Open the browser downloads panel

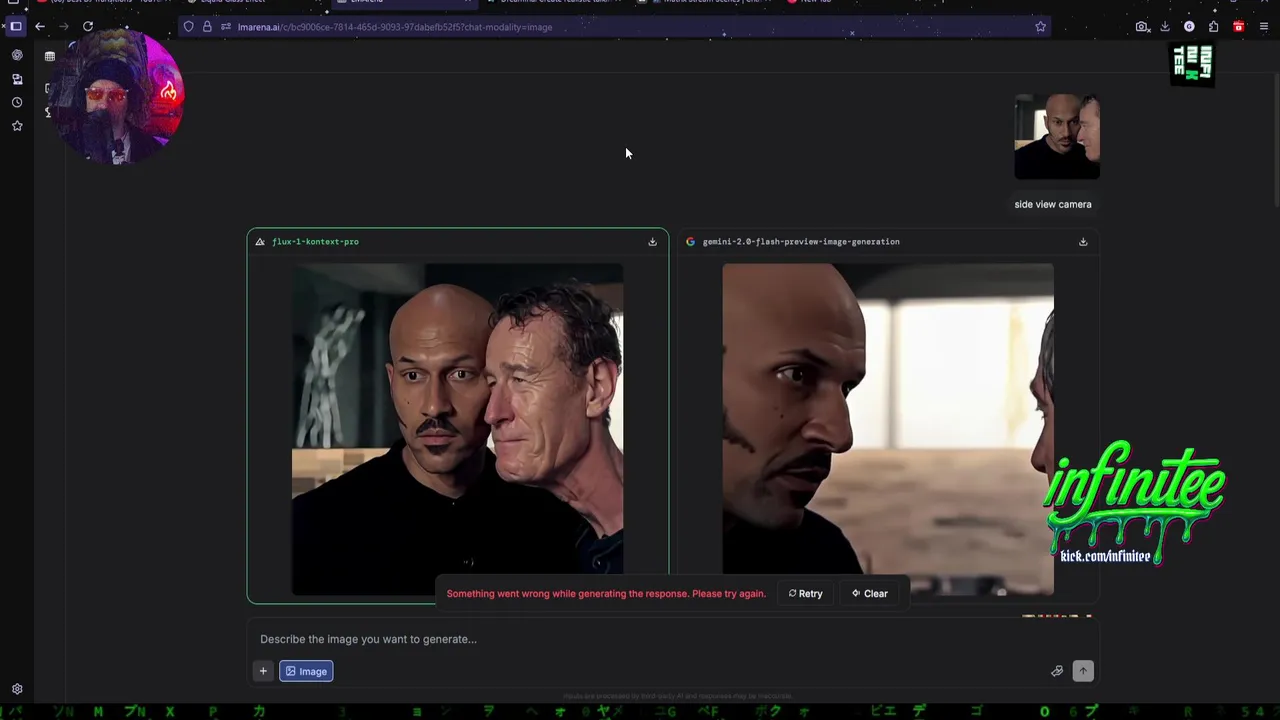[x=1165, y=27]
